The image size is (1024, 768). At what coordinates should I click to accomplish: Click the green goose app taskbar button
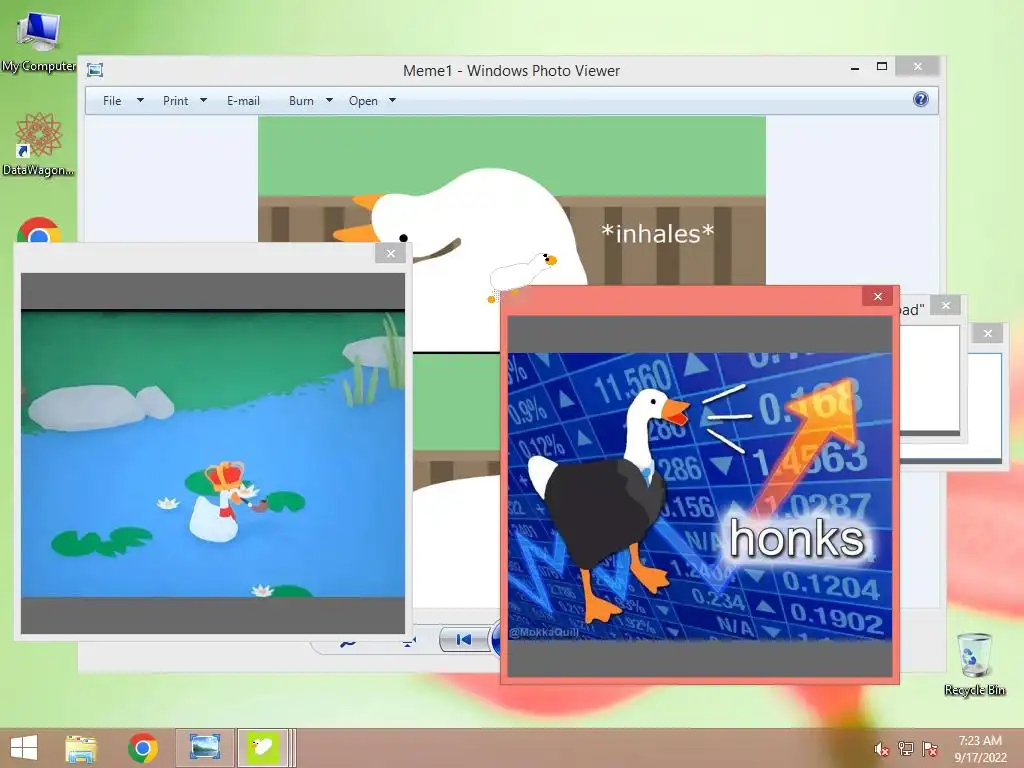point(263,748)
